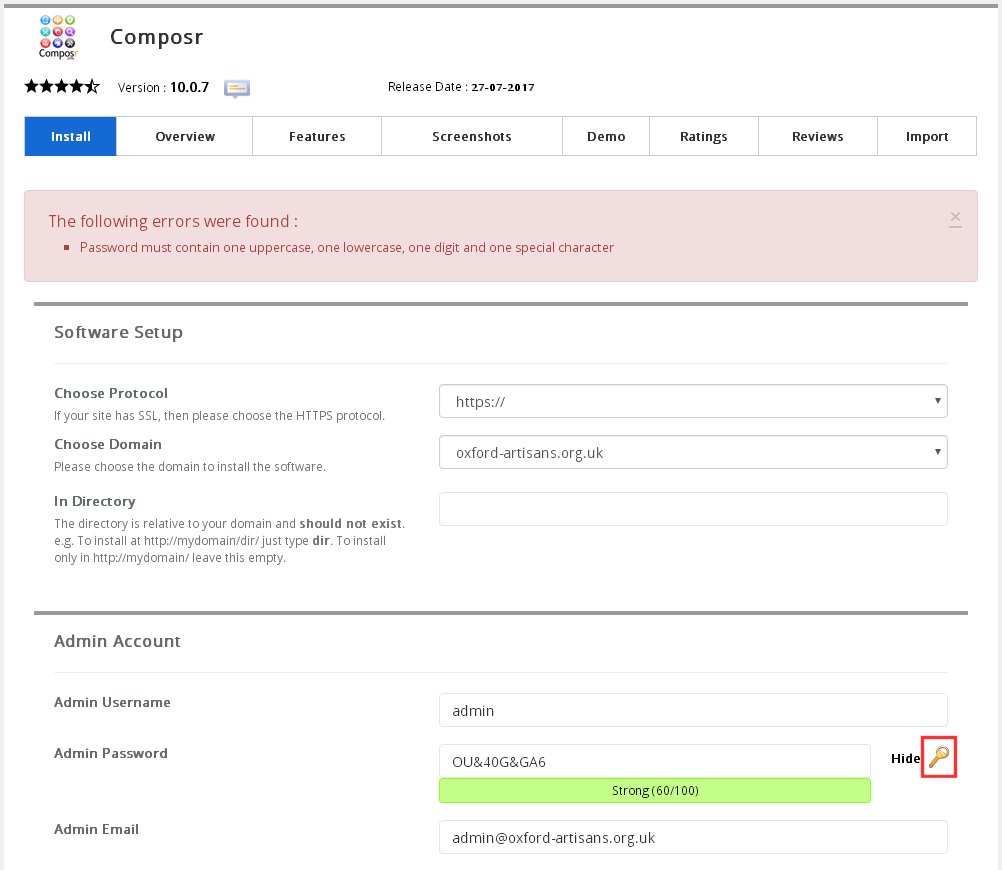View the Ratings tab
Screen dimensions: 1002x870
click(703, 137)
